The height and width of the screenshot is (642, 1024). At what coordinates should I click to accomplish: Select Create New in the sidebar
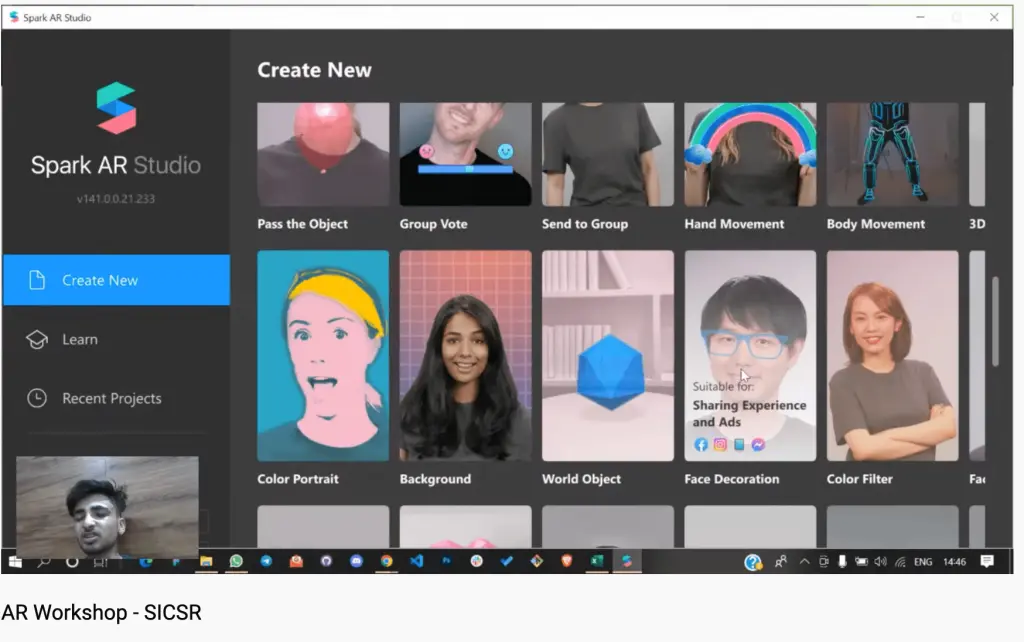[116, 280]
